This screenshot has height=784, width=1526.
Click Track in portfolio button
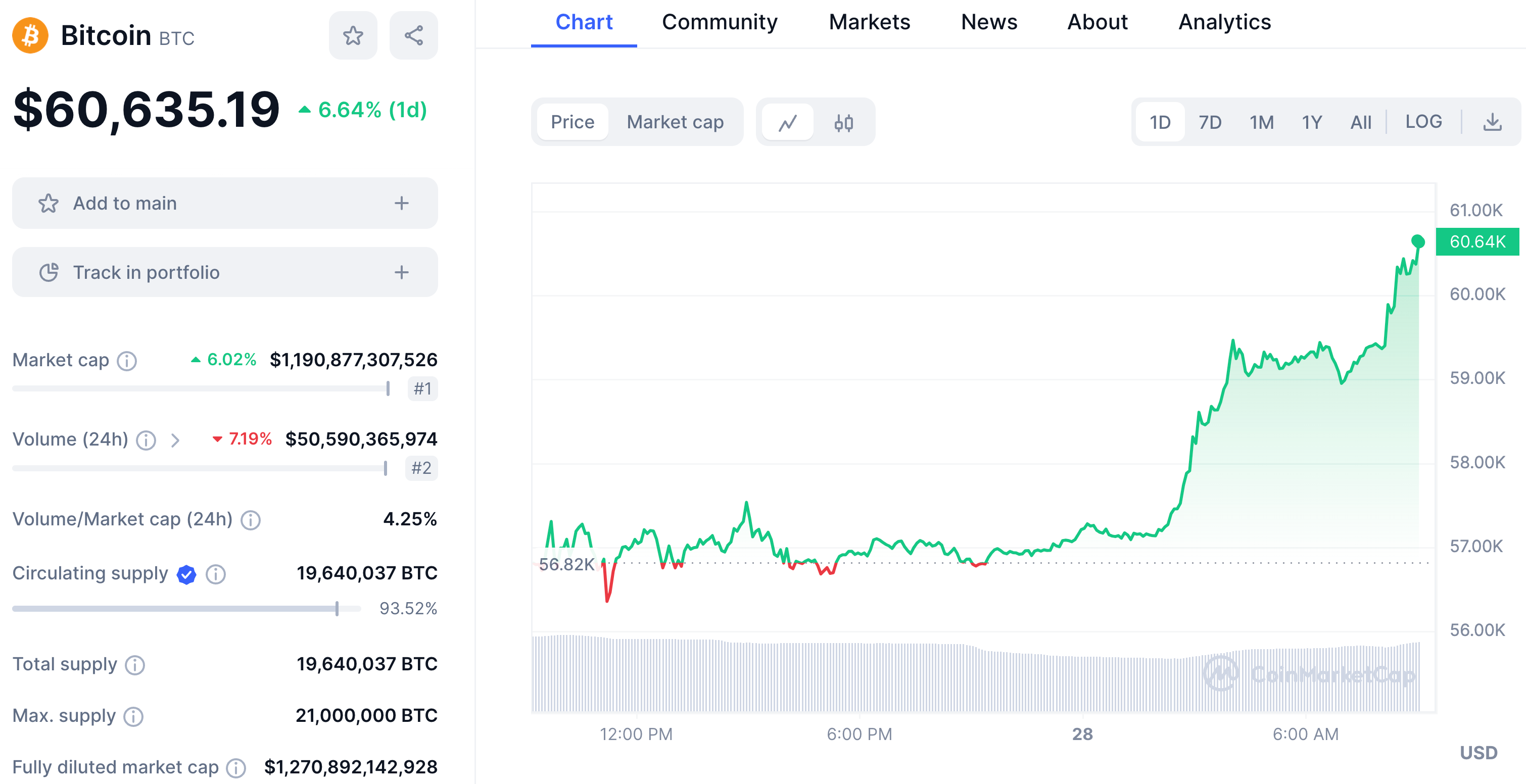click(x=225, y=272)
